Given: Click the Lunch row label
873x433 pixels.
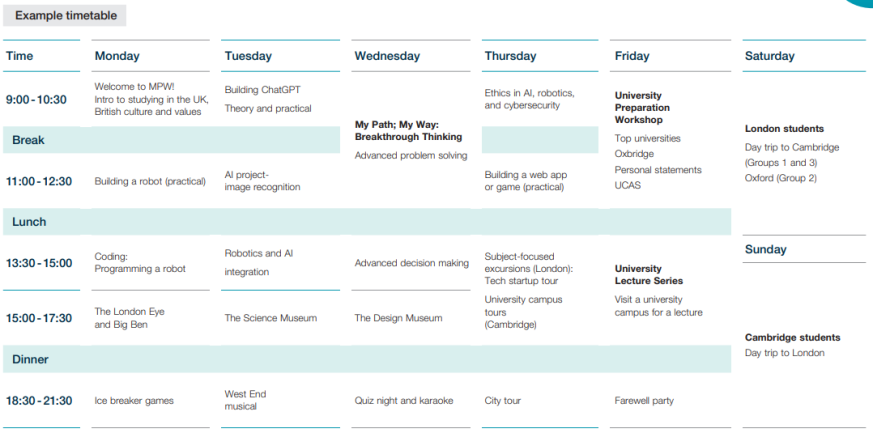Looking at the screenshot, I should coord(30,222).
